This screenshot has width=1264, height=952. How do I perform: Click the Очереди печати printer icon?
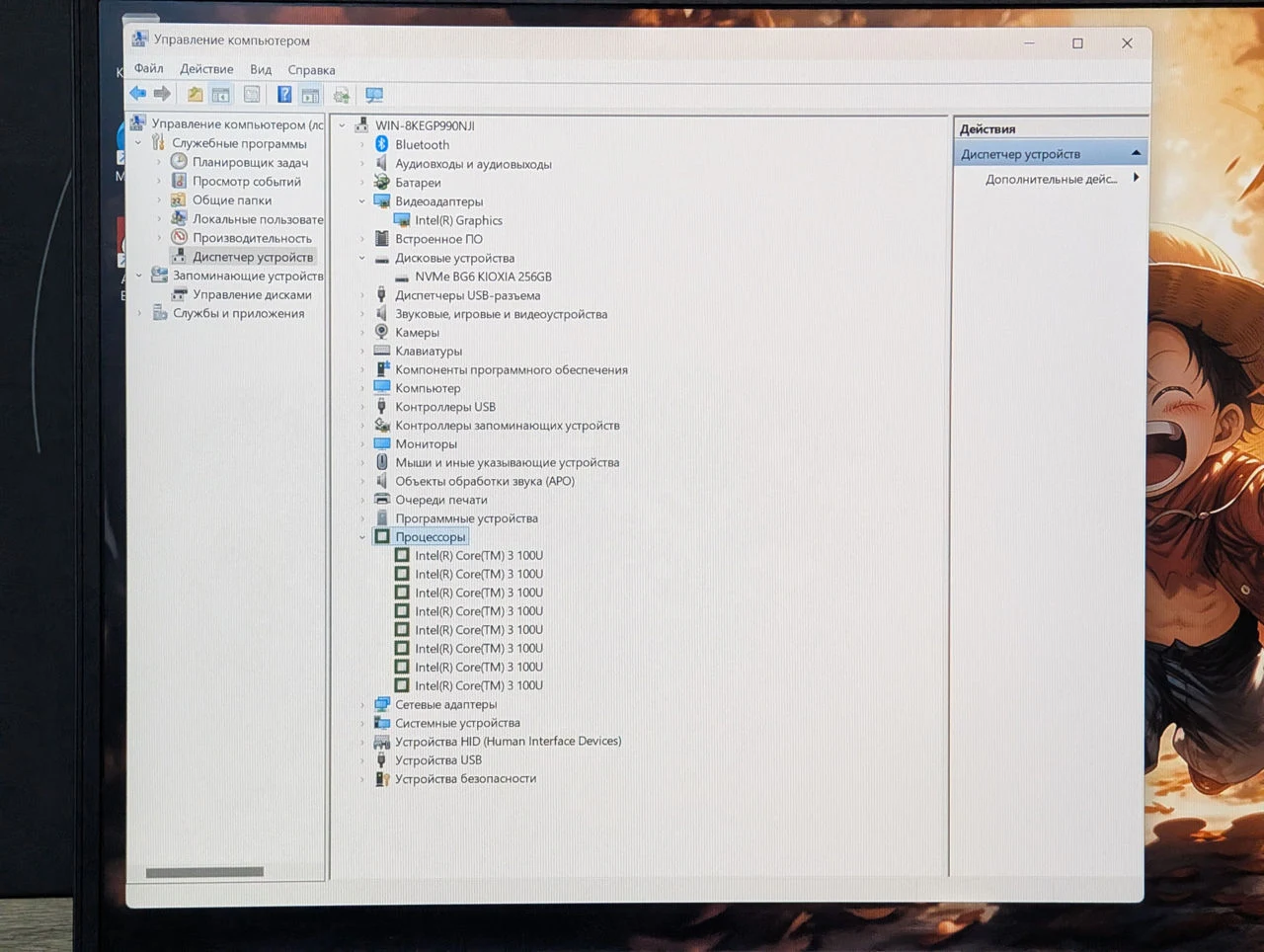(x=382, y=499)
